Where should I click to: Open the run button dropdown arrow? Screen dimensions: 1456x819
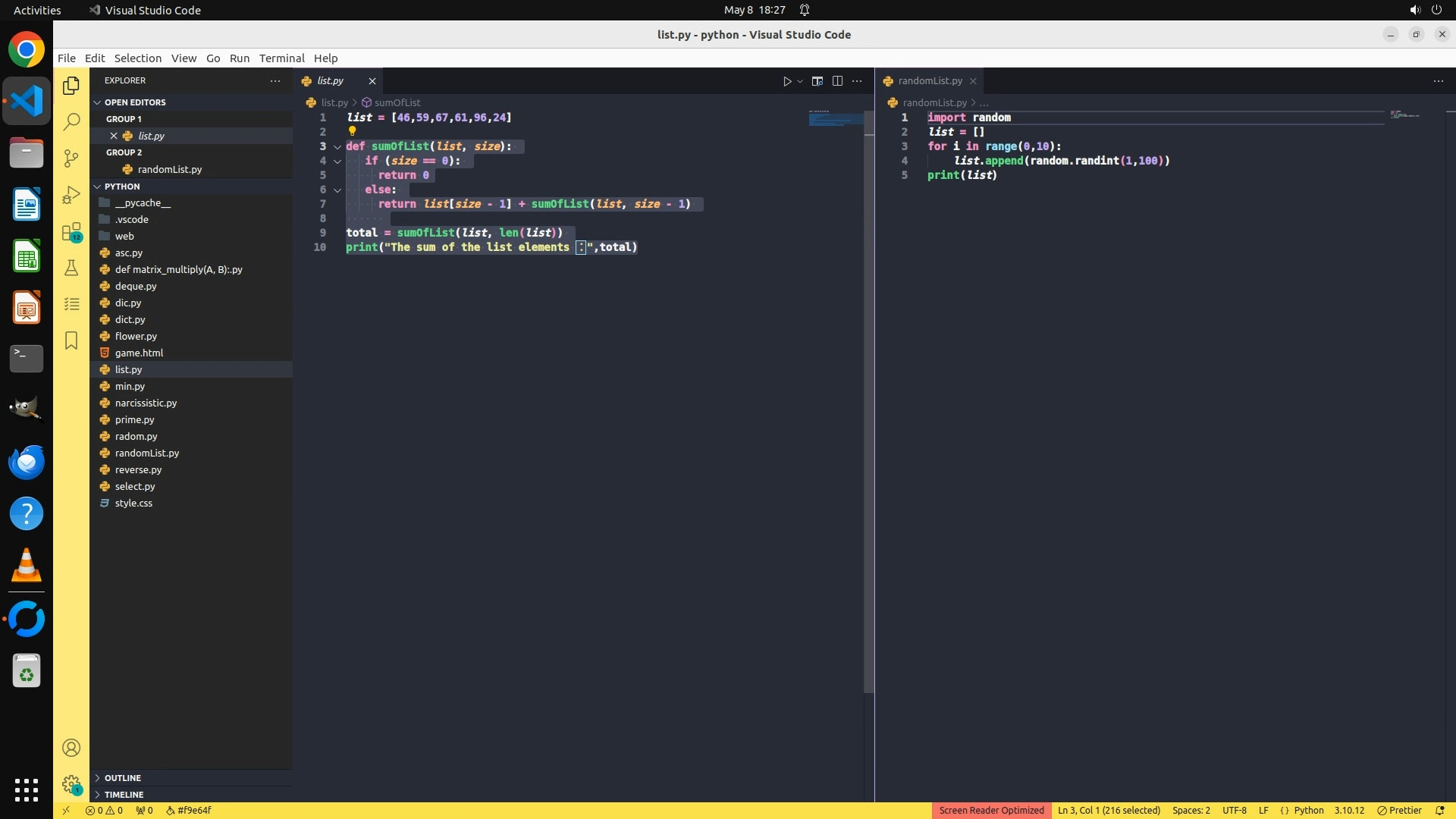(x=800, y=81)
